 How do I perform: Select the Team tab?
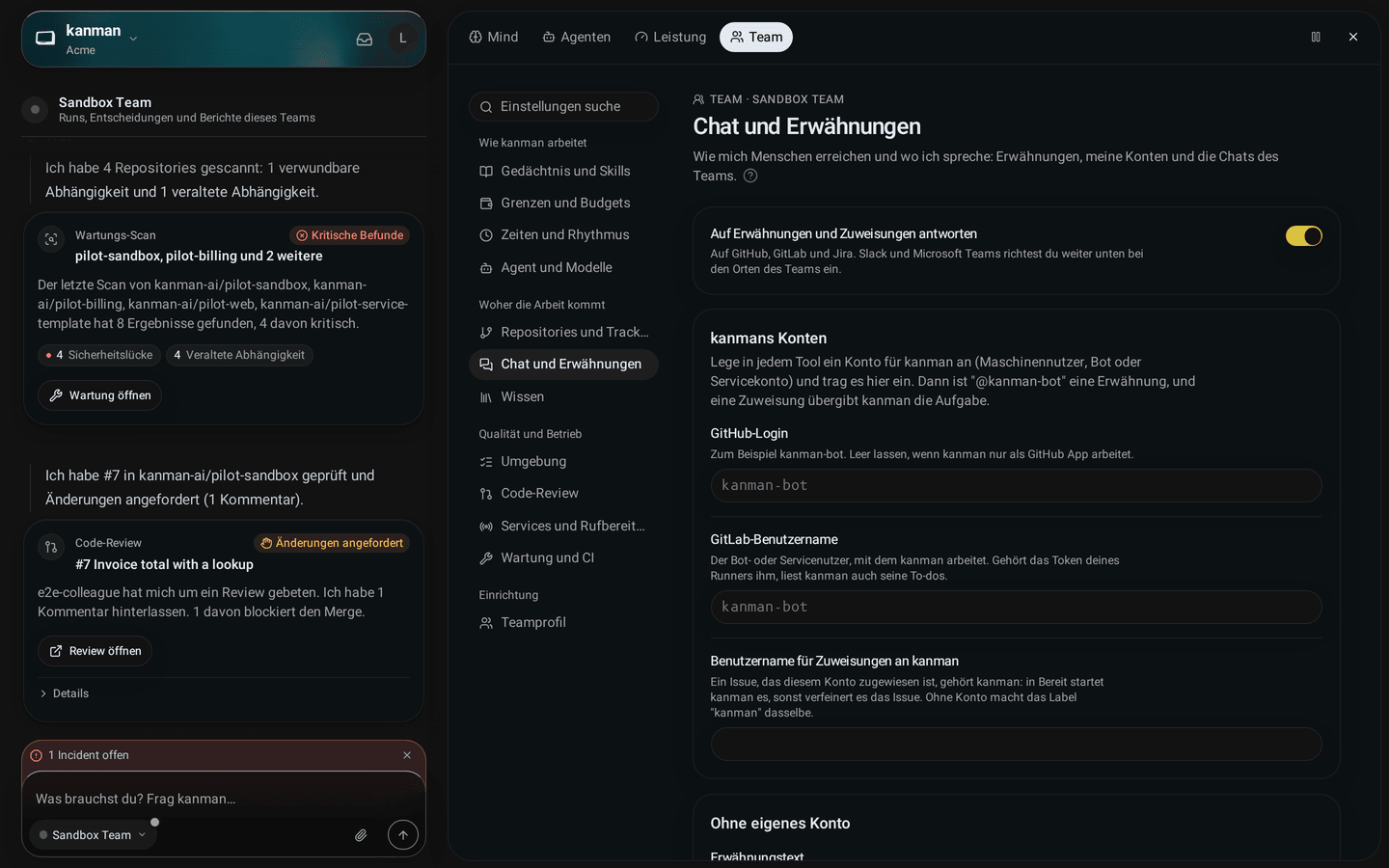click(x=756, y=37)
